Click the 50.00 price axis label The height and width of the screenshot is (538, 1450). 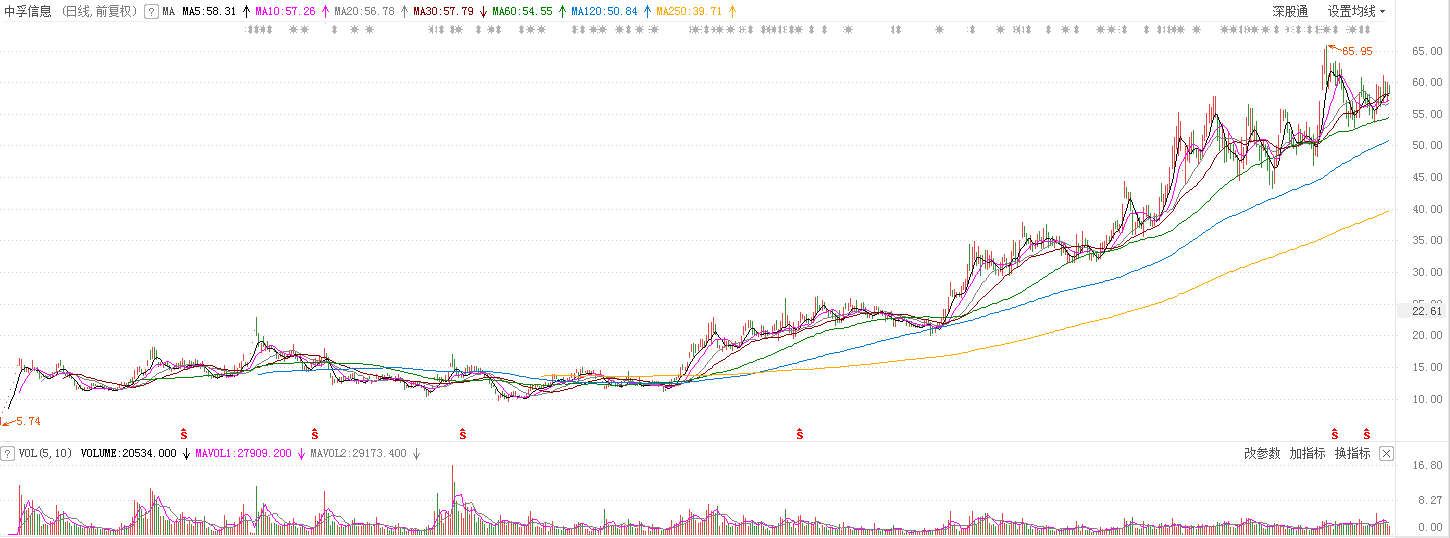pyautogui.click(x=1427, y=146)
